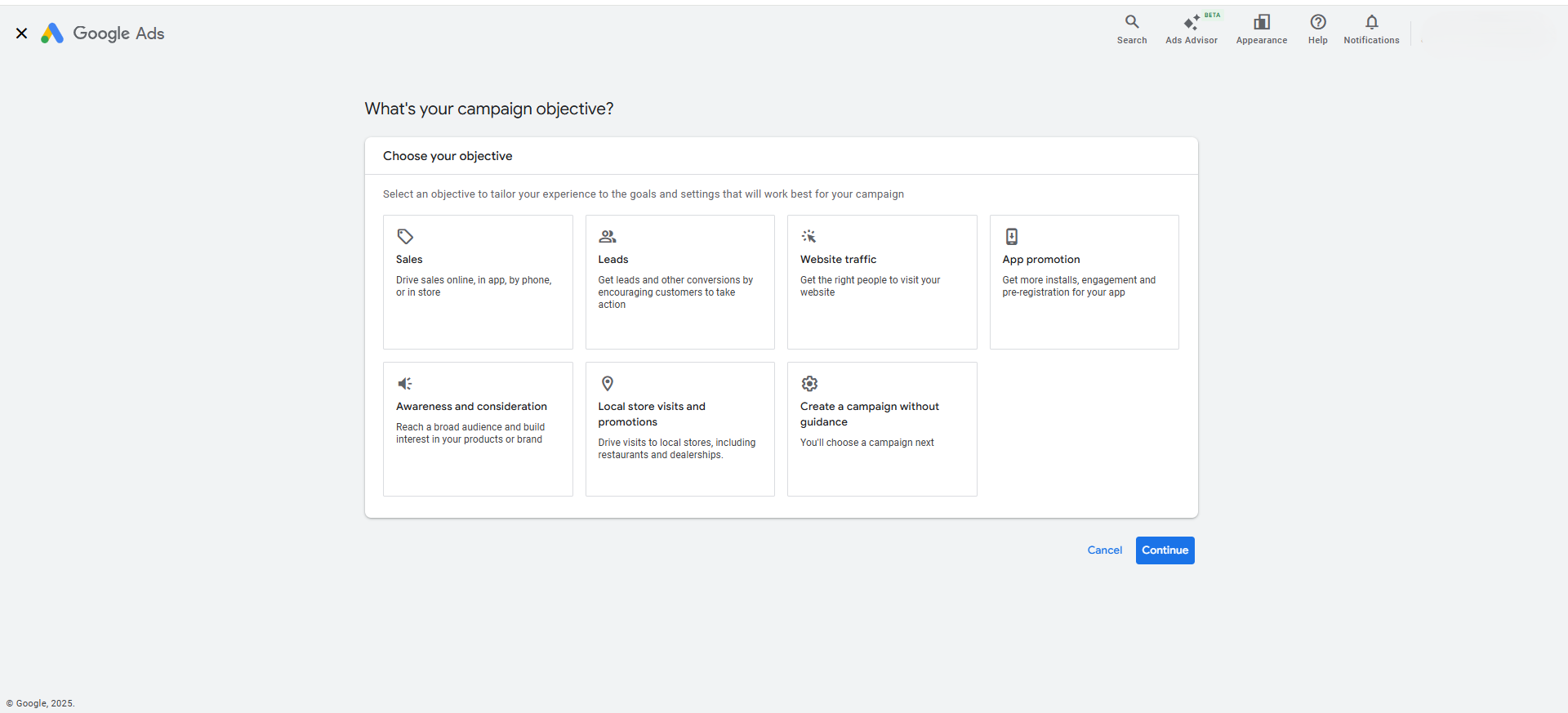
Task: Open Search using the magnifier icon
Action: 1132,22
